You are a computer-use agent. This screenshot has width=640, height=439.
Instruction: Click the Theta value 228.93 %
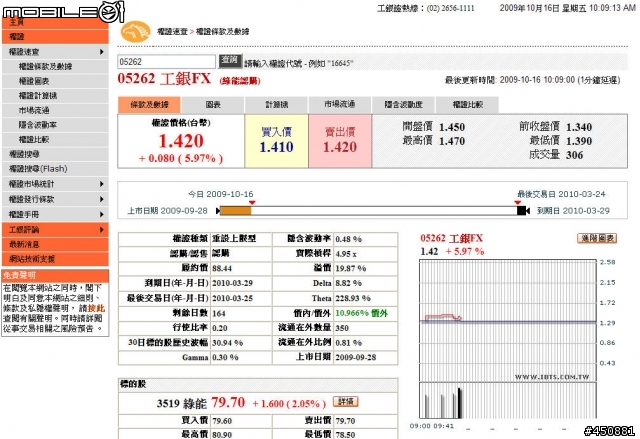[x=353, y=298]
